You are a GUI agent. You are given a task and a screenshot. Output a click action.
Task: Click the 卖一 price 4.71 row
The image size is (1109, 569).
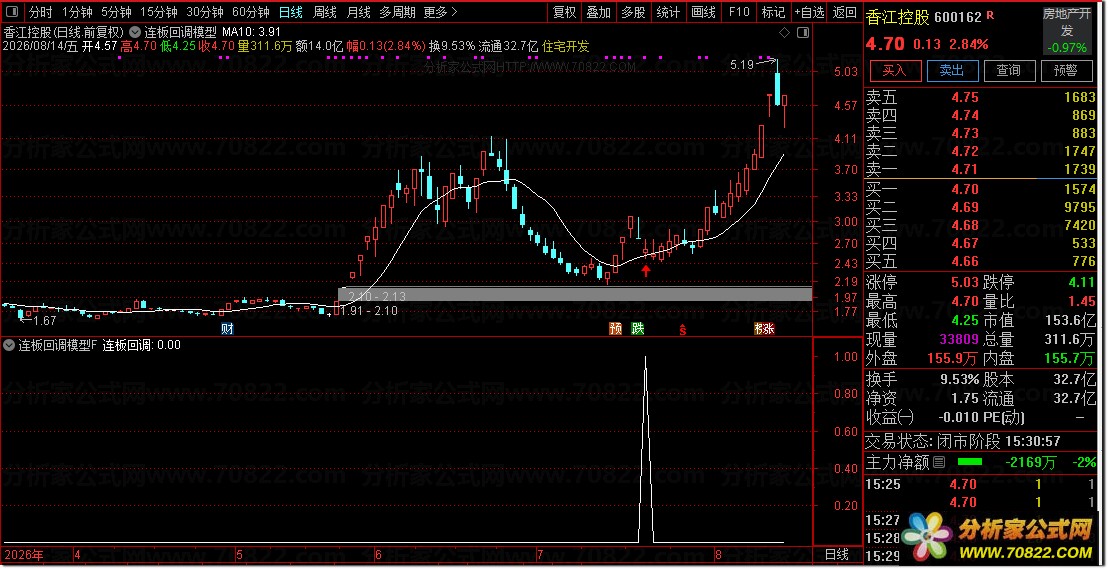click(980, 170)
